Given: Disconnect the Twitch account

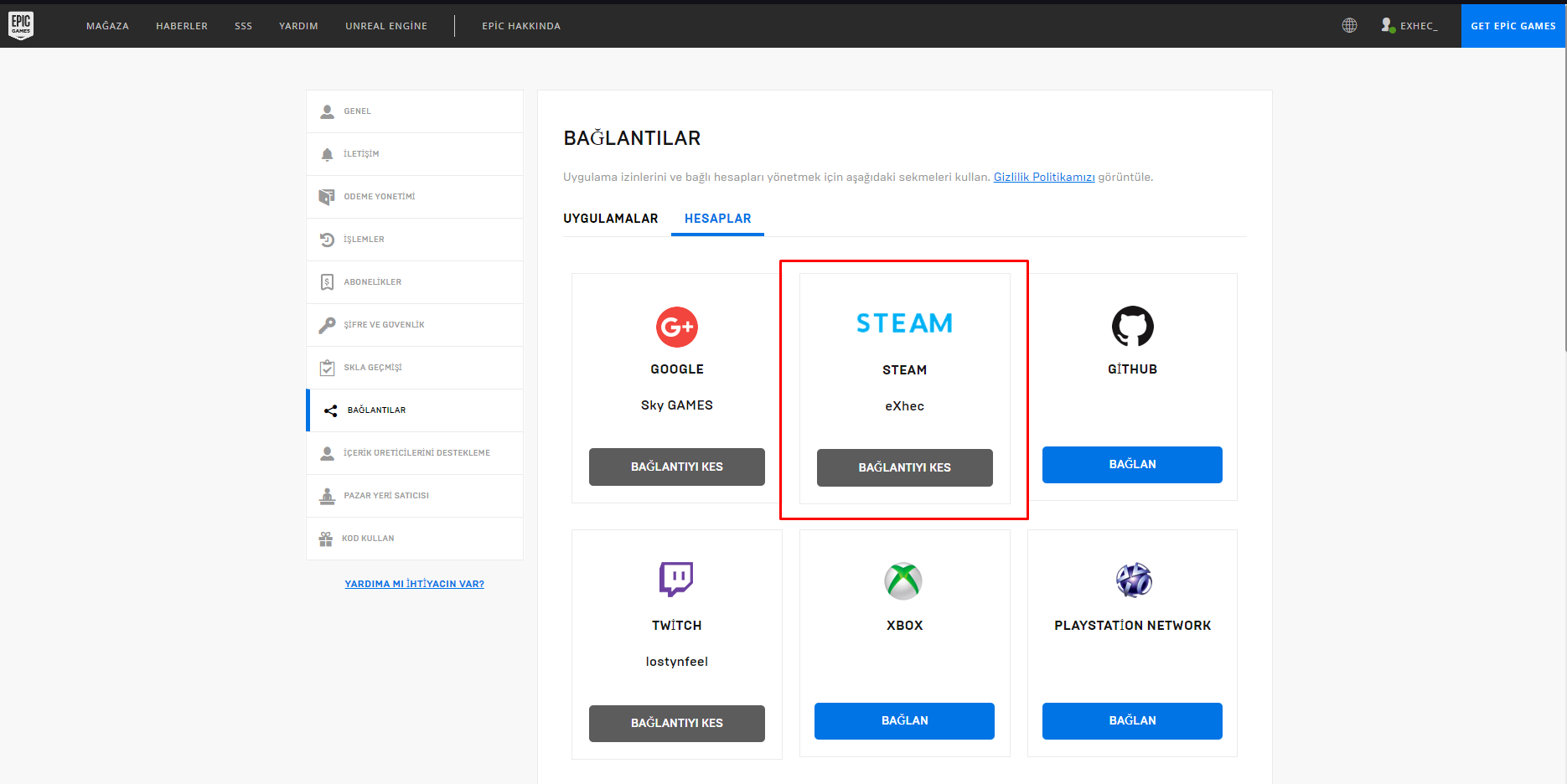Looking at the screenshot, I should (677, 724).
